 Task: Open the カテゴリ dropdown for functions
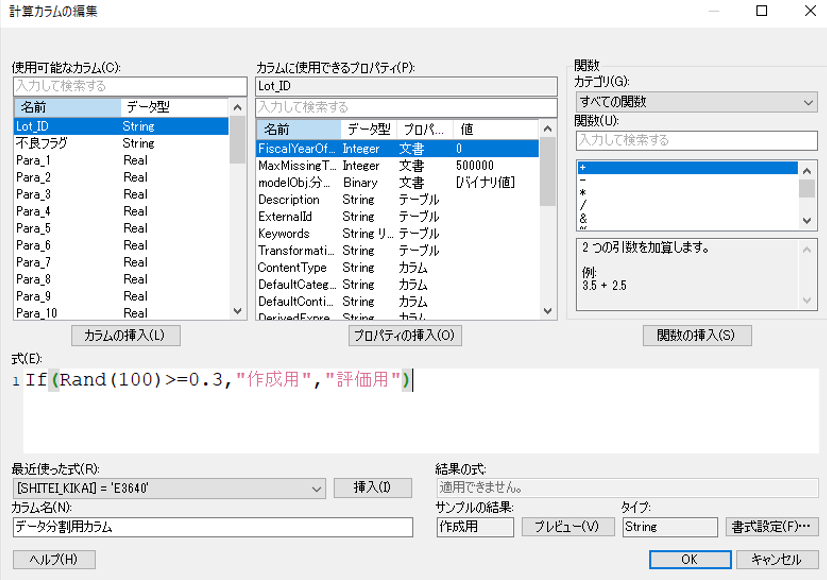point(697,102)
